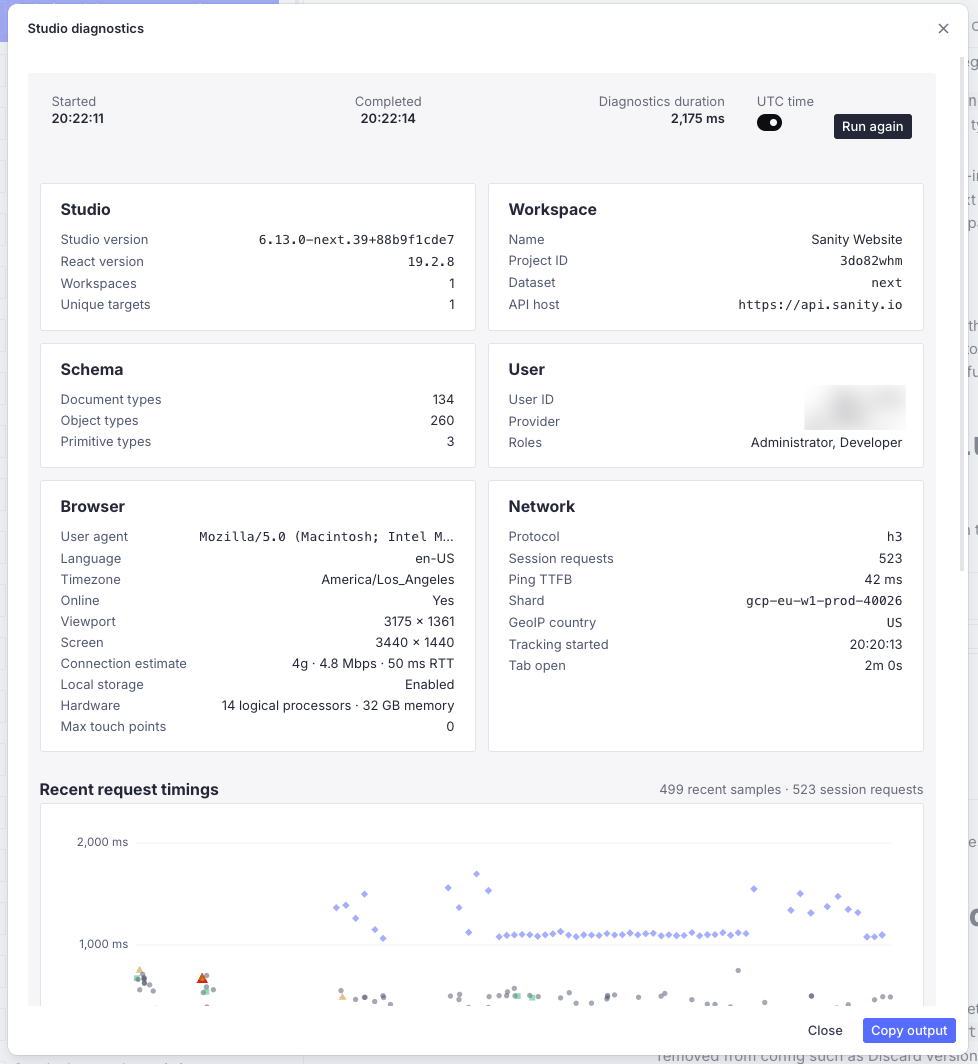Click the Object types count 260

(x=442, y=421)
